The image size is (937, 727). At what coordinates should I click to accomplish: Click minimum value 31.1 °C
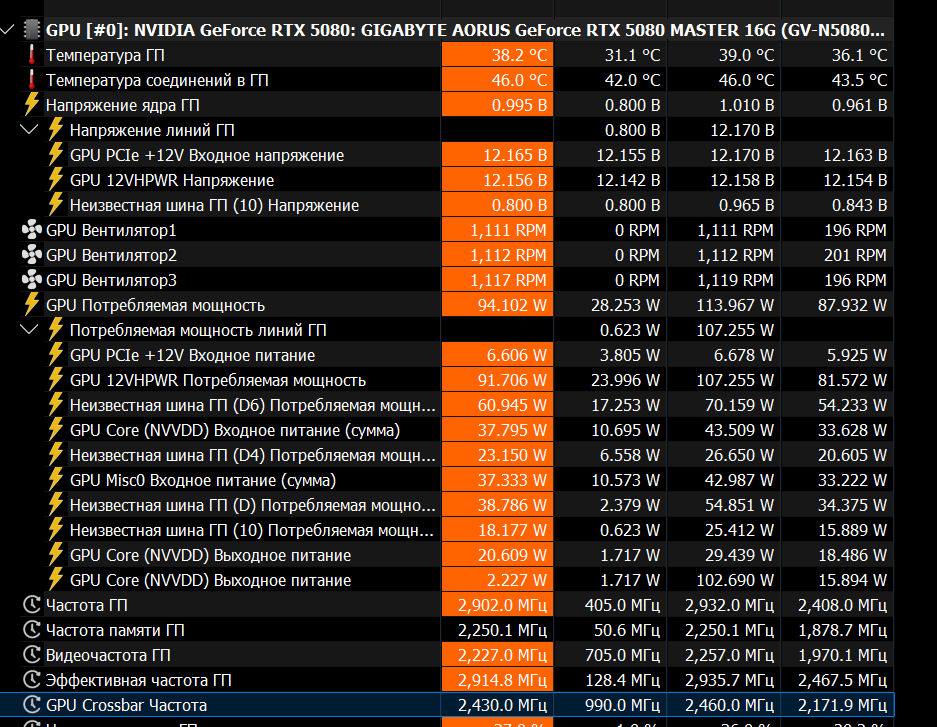click(632, 55)
